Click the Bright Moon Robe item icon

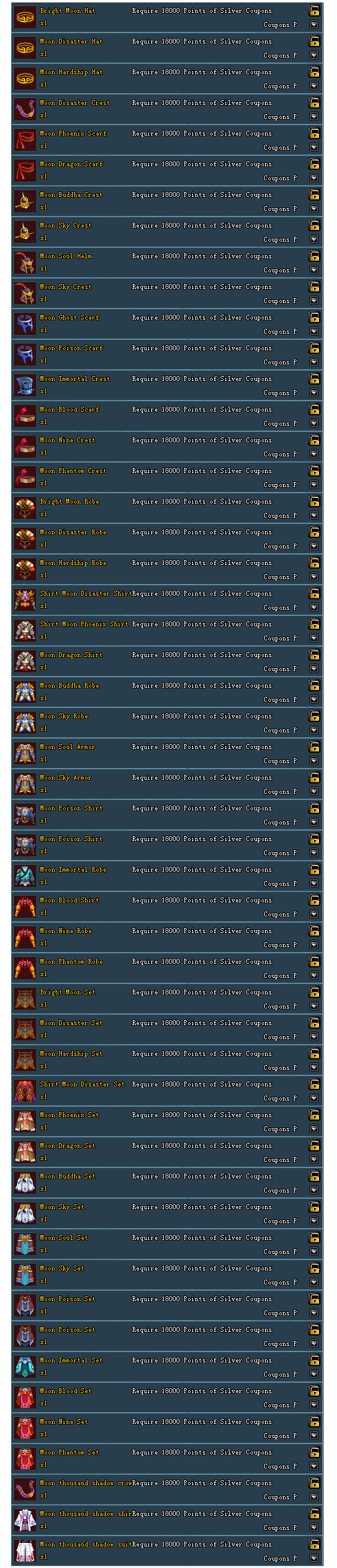25,508
